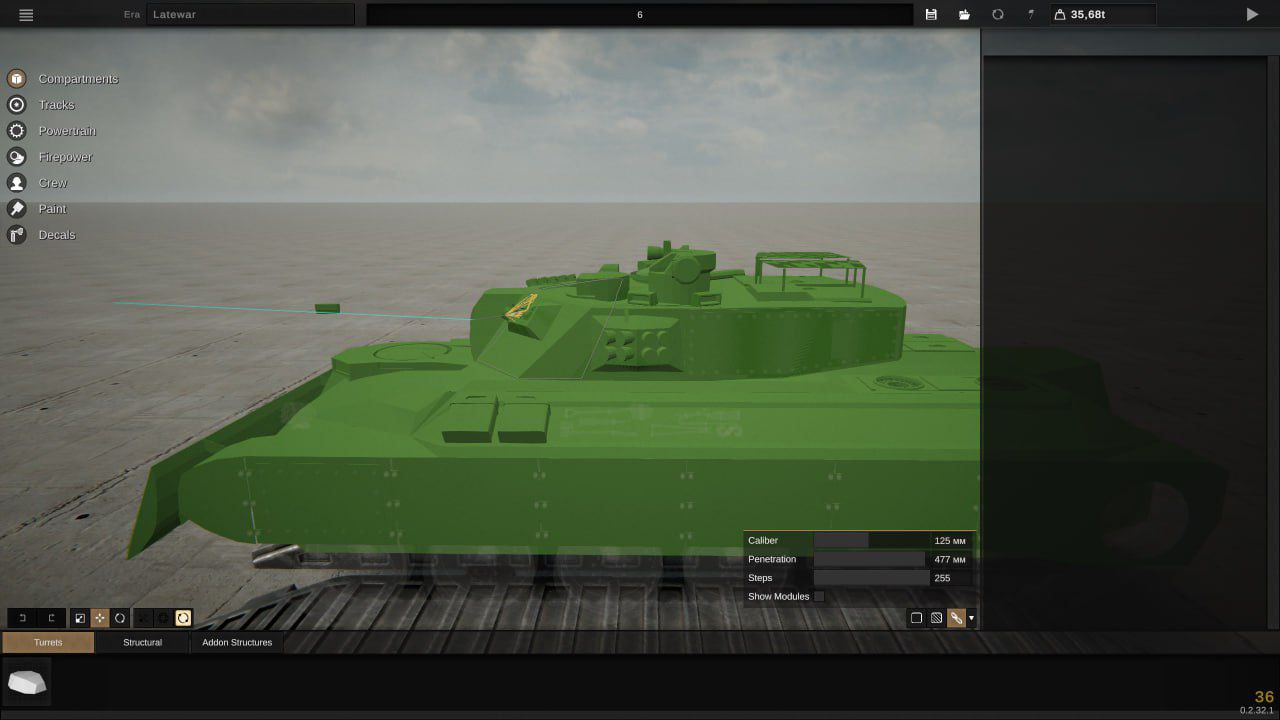
Task: Adjust the Steps slider
Action: 871,578
